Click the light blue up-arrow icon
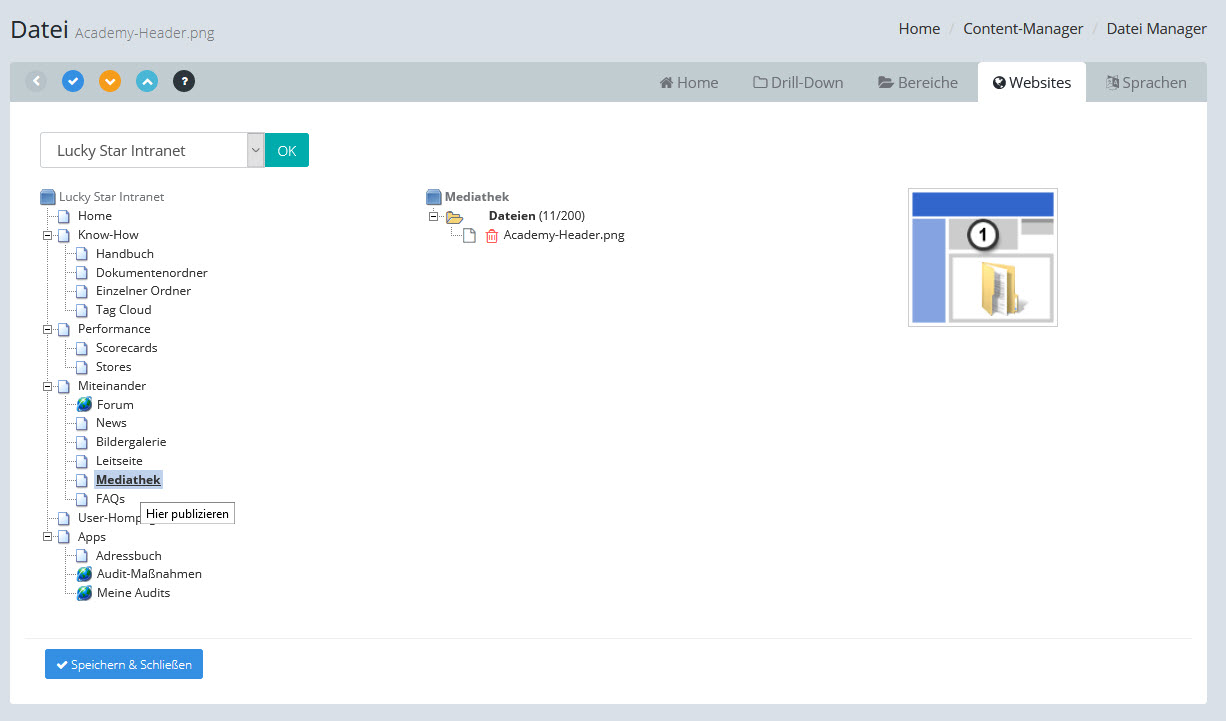Viewport: 1226px width, 721px height. point(147,81)
